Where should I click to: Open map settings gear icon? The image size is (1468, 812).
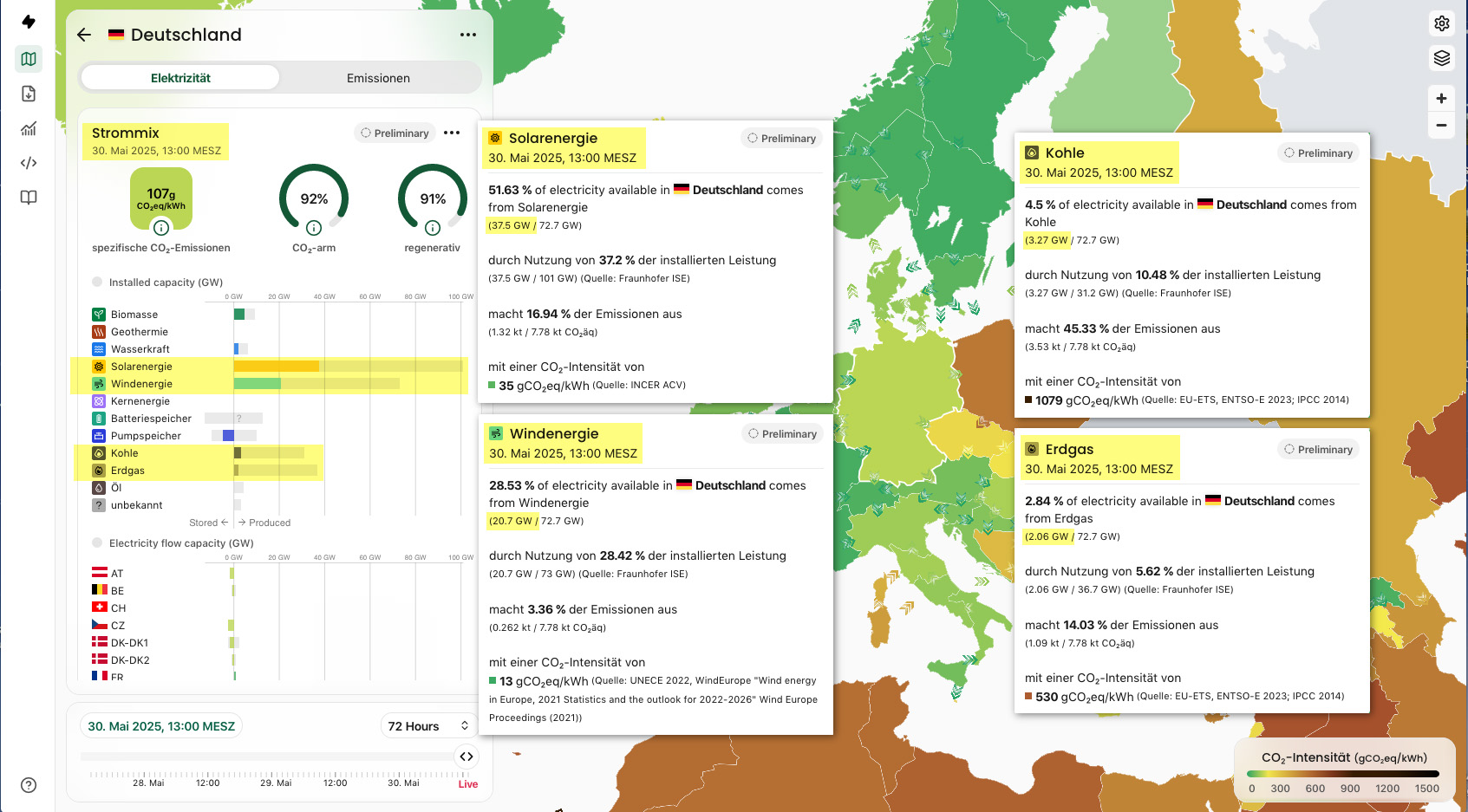point(1441,23)
